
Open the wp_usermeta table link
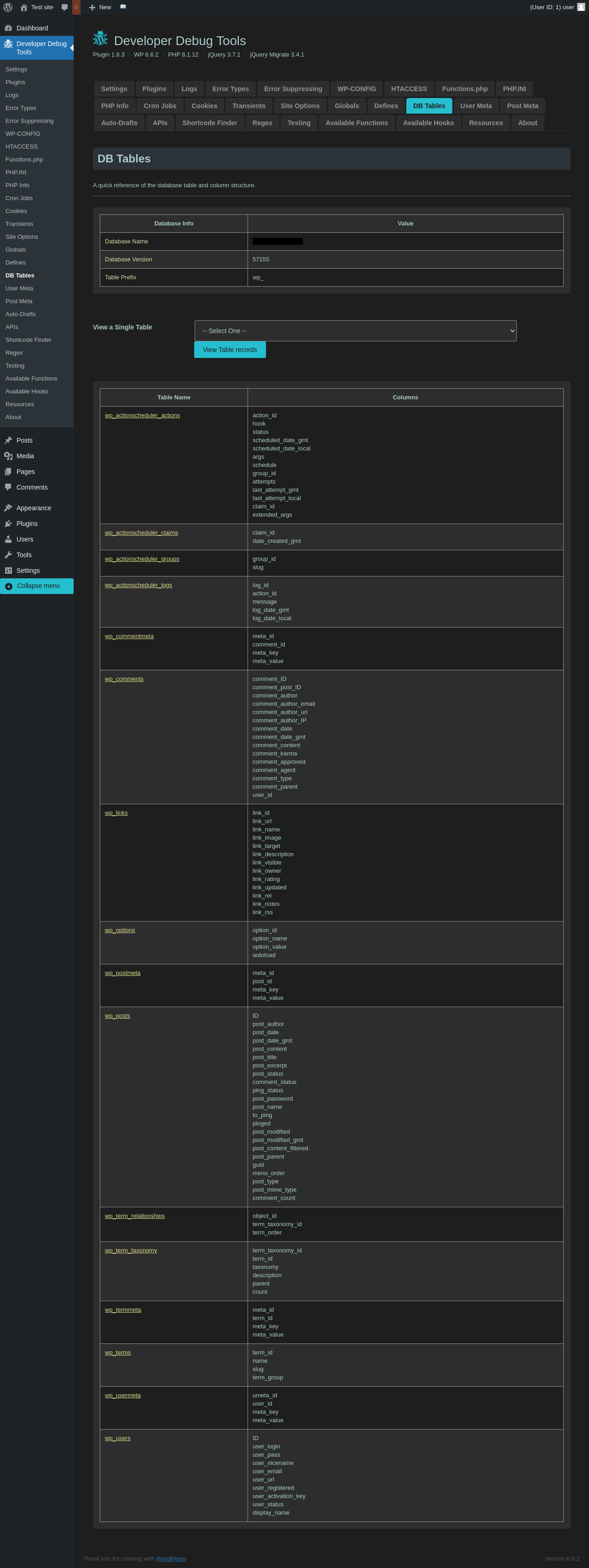[x=122, y=1395]
